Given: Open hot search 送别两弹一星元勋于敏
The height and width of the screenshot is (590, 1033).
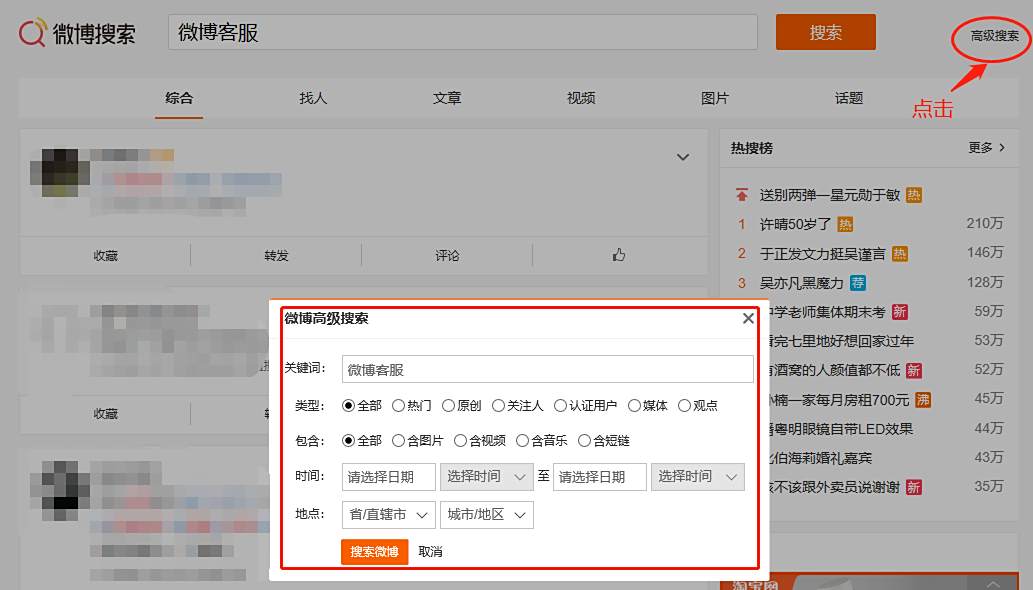Looking at the screenshot, I should [x=829, y=195].
